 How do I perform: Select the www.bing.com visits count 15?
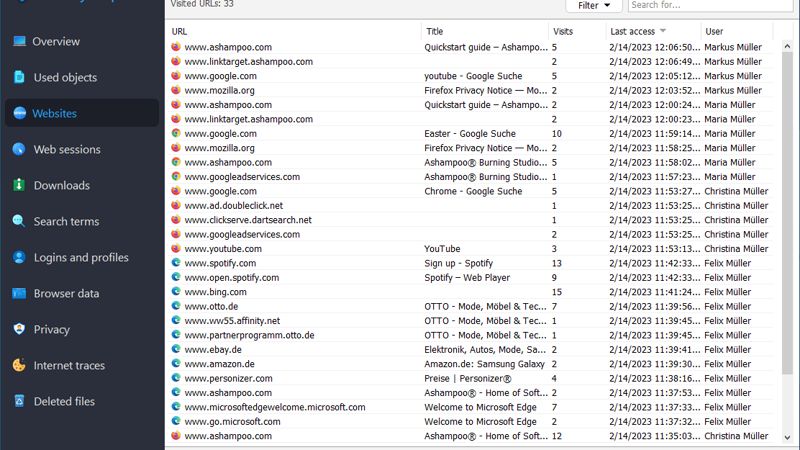click(556, 292)
